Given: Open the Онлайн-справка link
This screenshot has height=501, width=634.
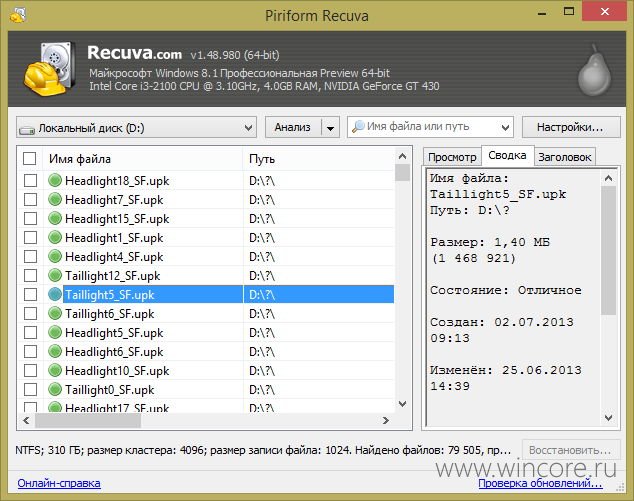Looking at the screenshot, I should (x=59, y=483).
